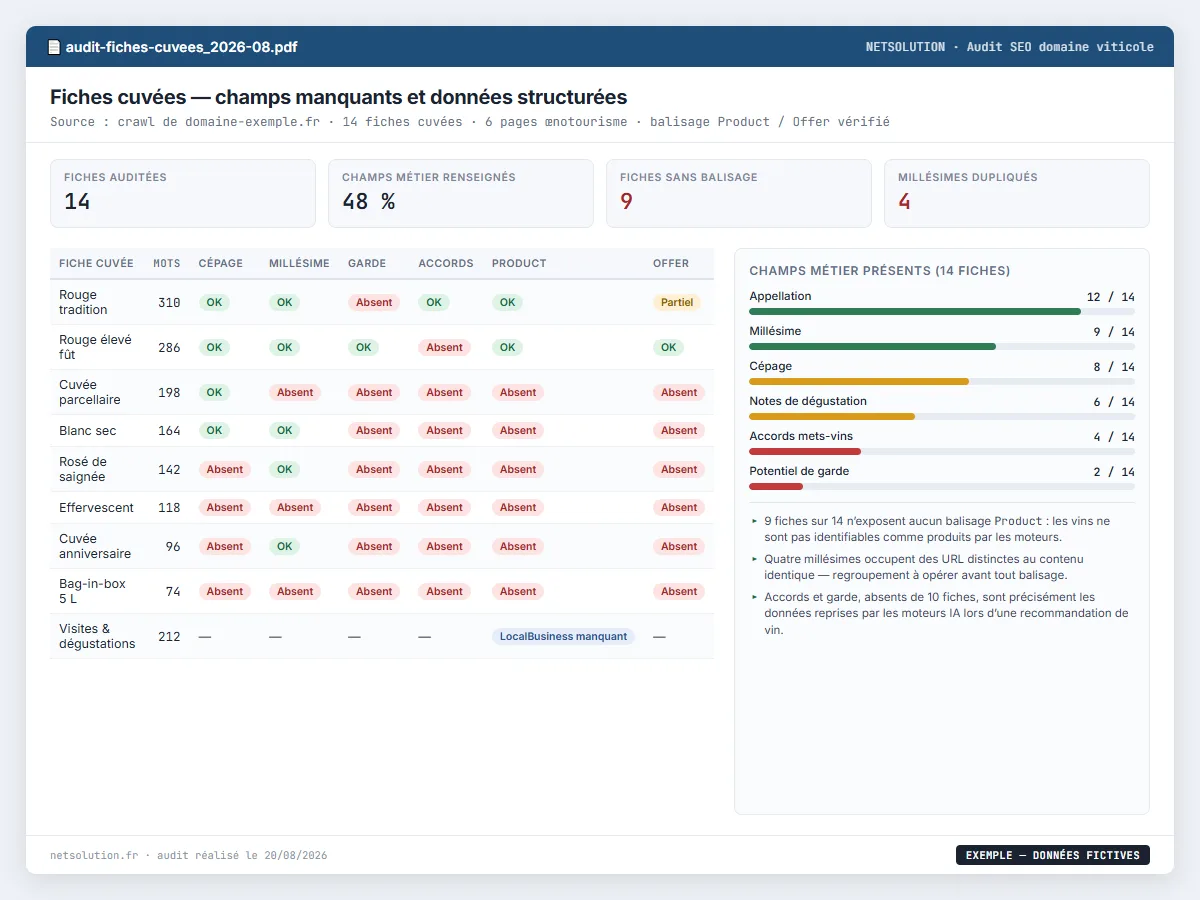Select the Bag-in-box 5 L row name
This screenshot has height=900, width=1200.
coord(93,591)
